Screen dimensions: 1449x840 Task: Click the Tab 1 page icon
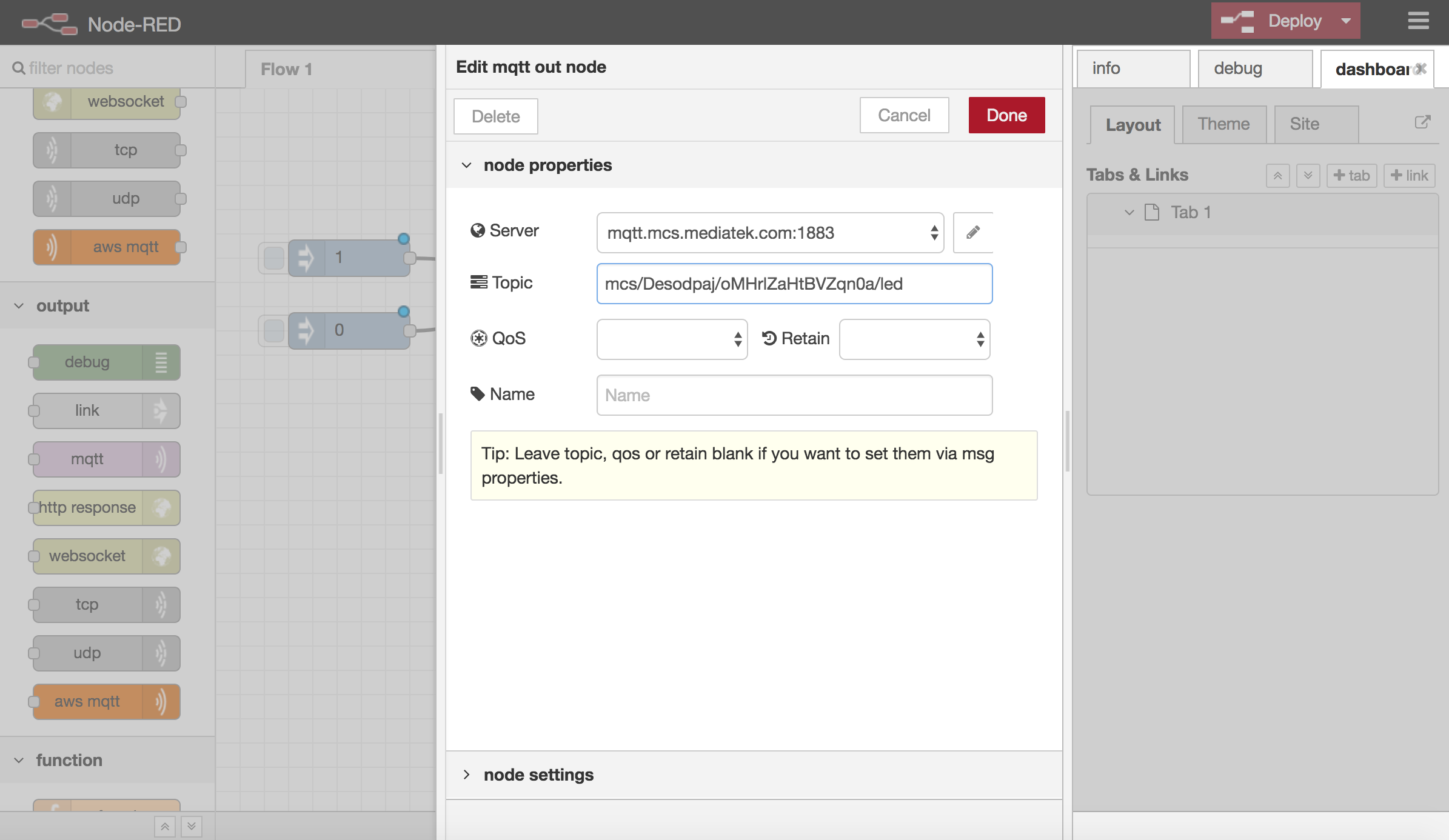coord(1151,212)
